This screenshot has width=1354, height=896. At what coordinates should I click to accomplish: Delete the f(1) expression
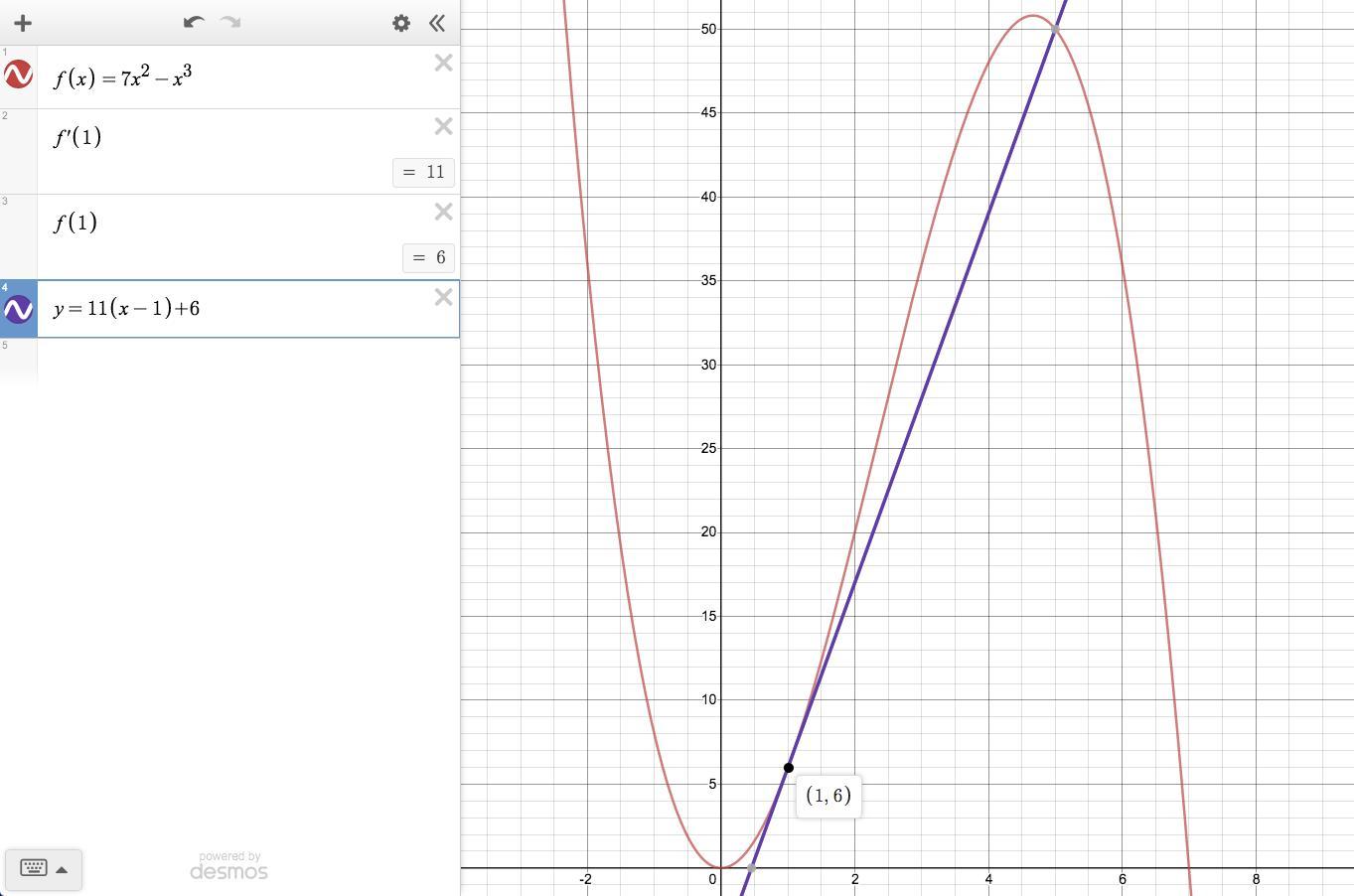[x=444, y=212]
